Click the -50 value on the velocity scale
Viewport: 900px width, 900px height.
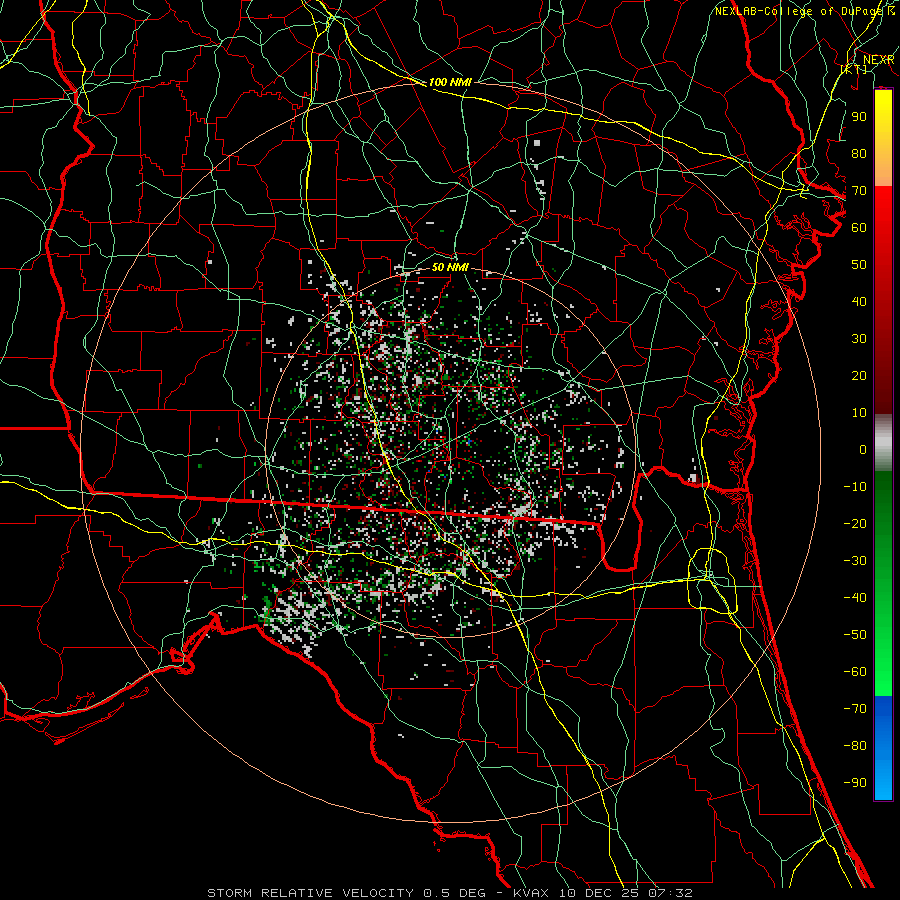855,635
